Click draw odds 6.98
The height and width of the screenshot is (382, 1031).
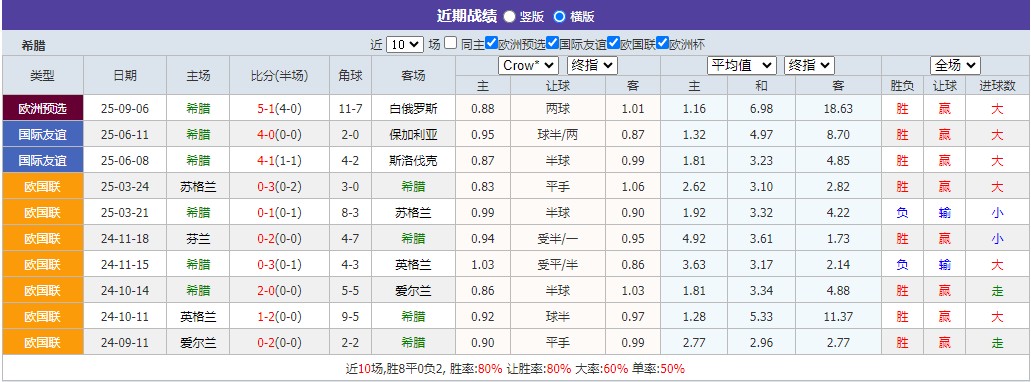[761, 108]
